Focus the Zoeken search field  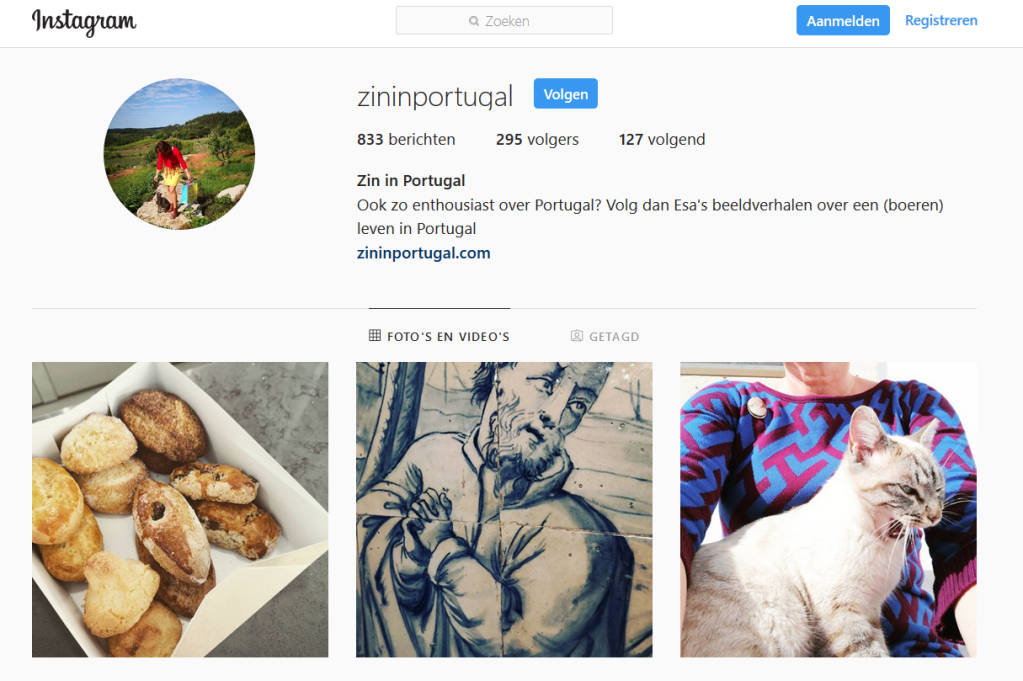click(x=504, y=20)
